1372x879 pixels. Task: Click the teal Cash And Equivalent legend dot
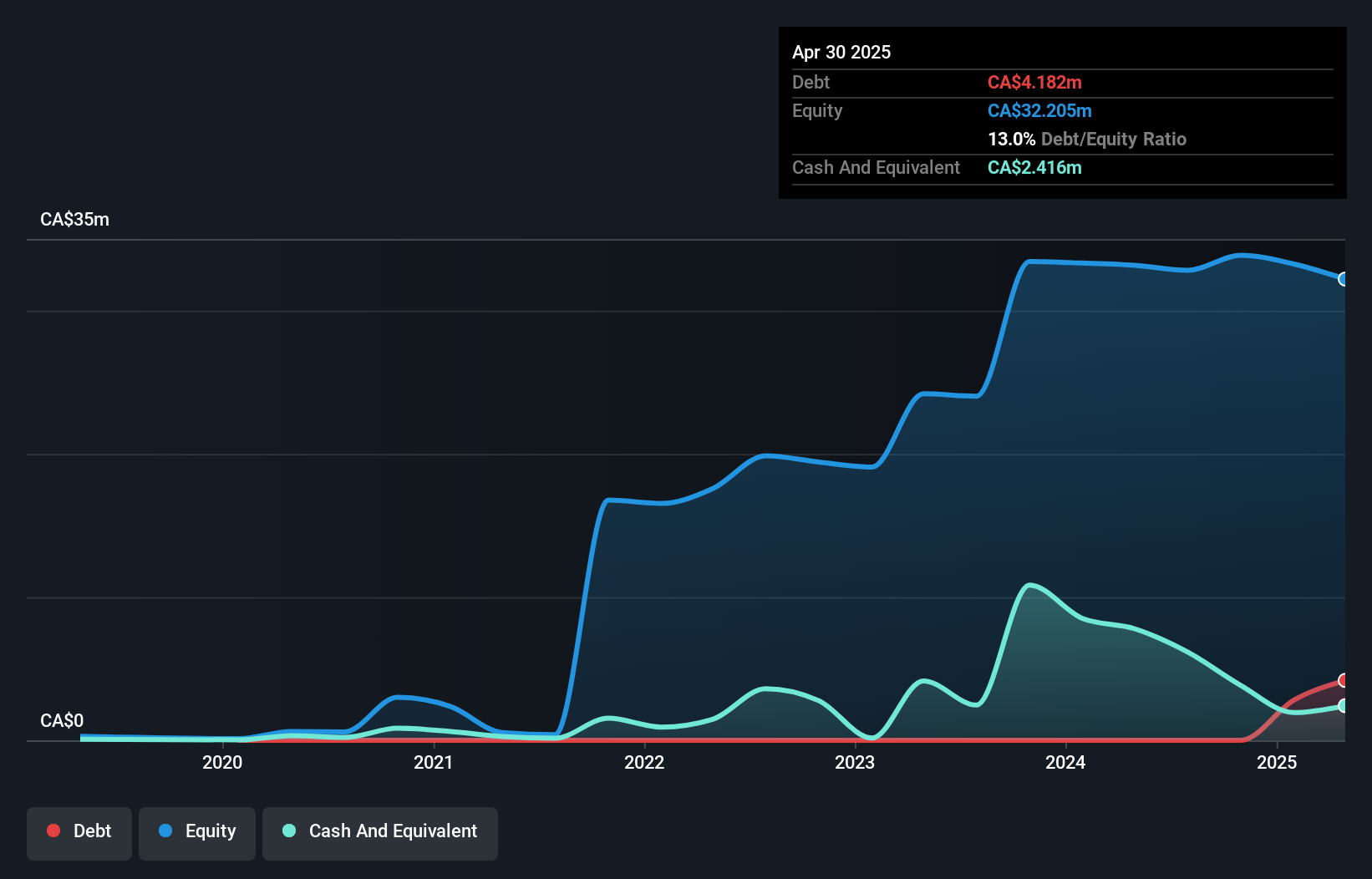[x=289, y=831]
